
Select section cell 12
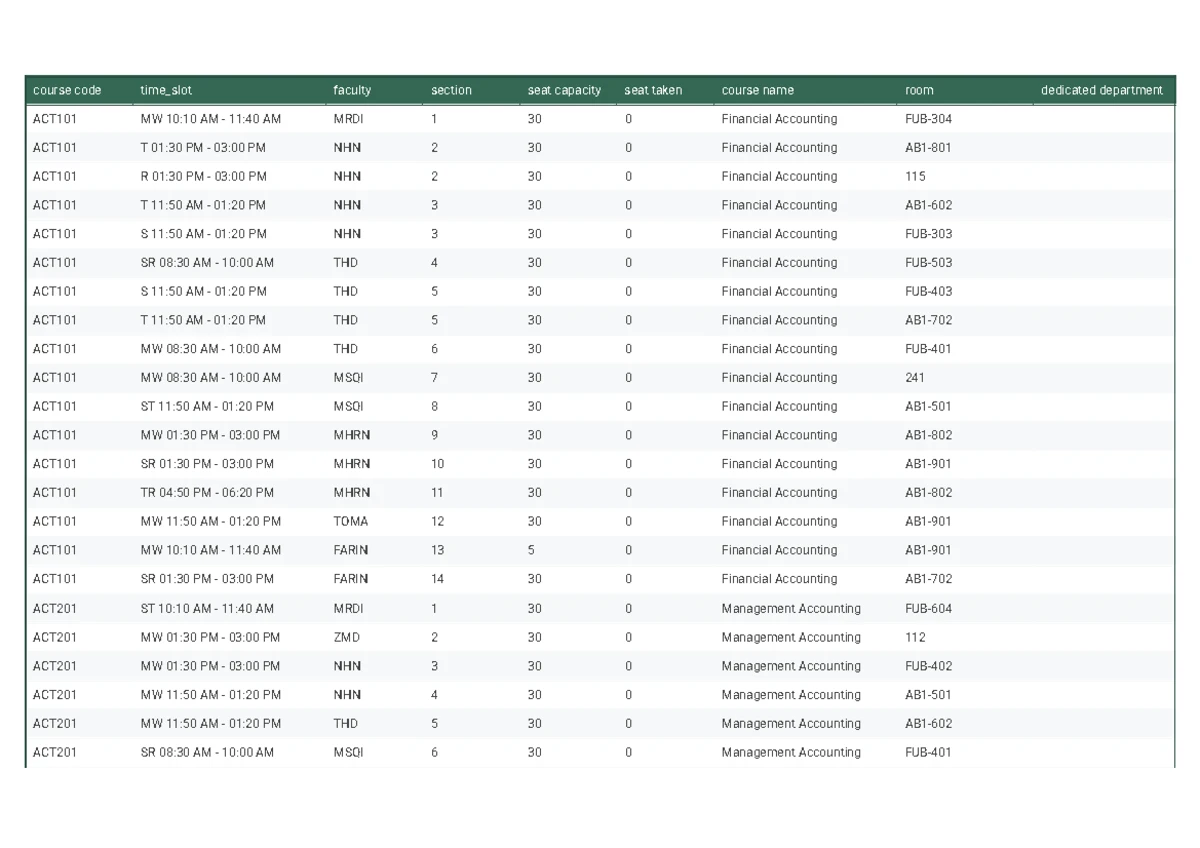point(437,522)
